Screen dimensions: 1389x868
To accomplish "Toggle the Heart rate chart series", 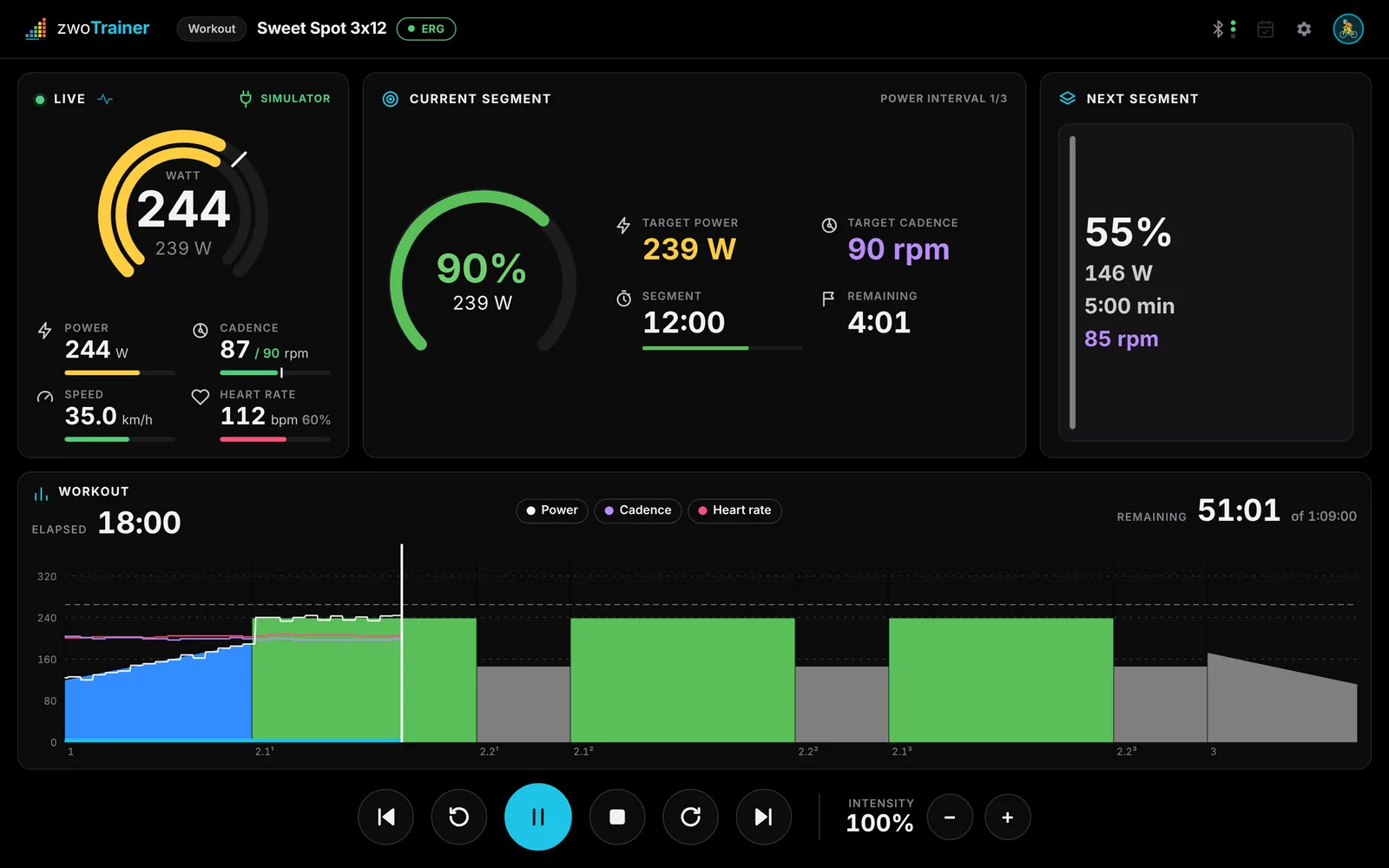I will pos(735,510).
